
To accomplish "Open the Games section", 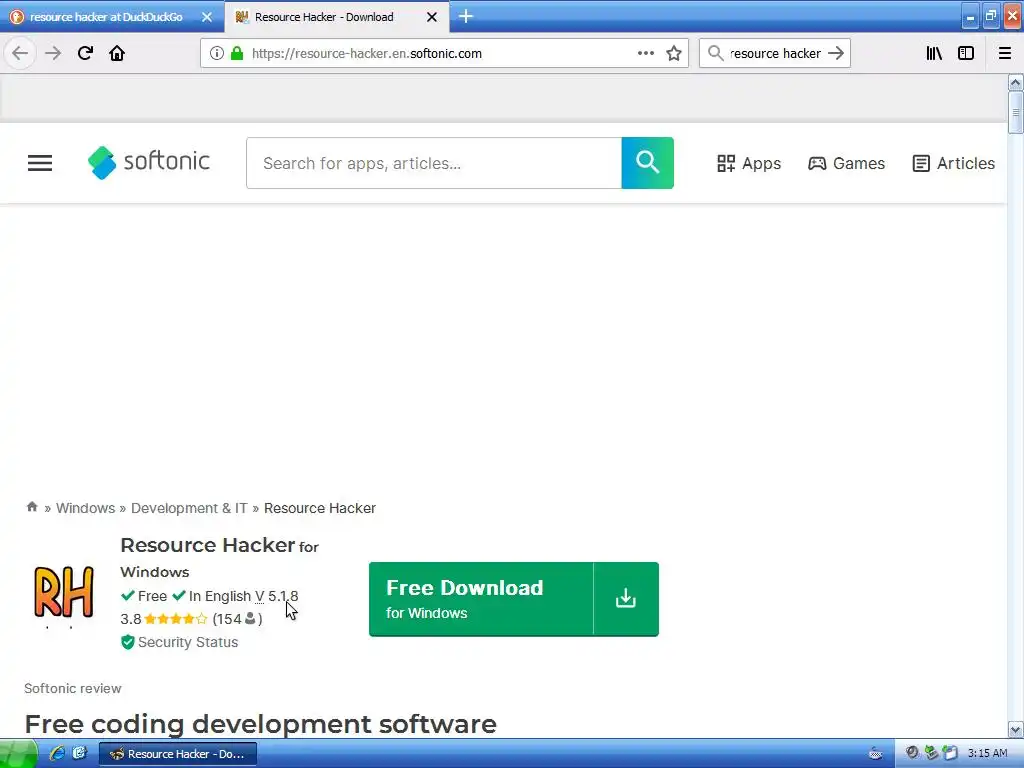I will 846,163.
